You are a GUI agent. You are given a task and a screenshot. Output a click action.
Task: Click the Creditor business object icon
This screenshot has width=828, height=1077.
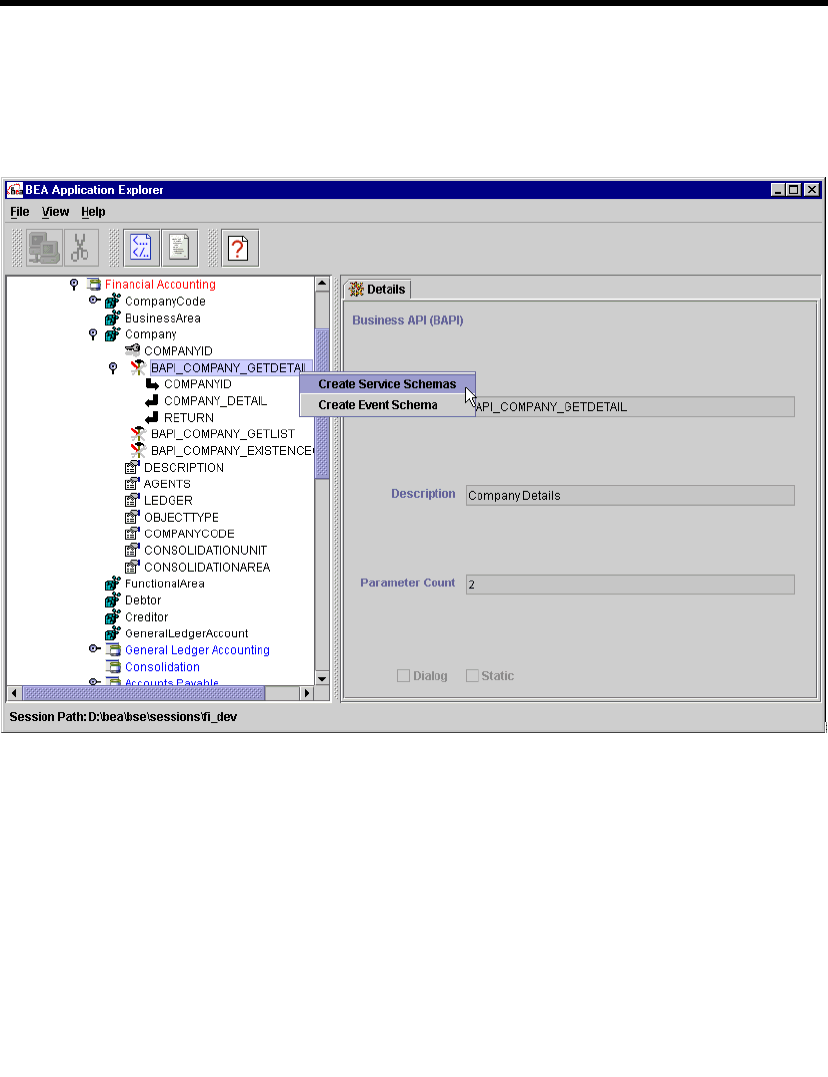(x=113, y=617)
